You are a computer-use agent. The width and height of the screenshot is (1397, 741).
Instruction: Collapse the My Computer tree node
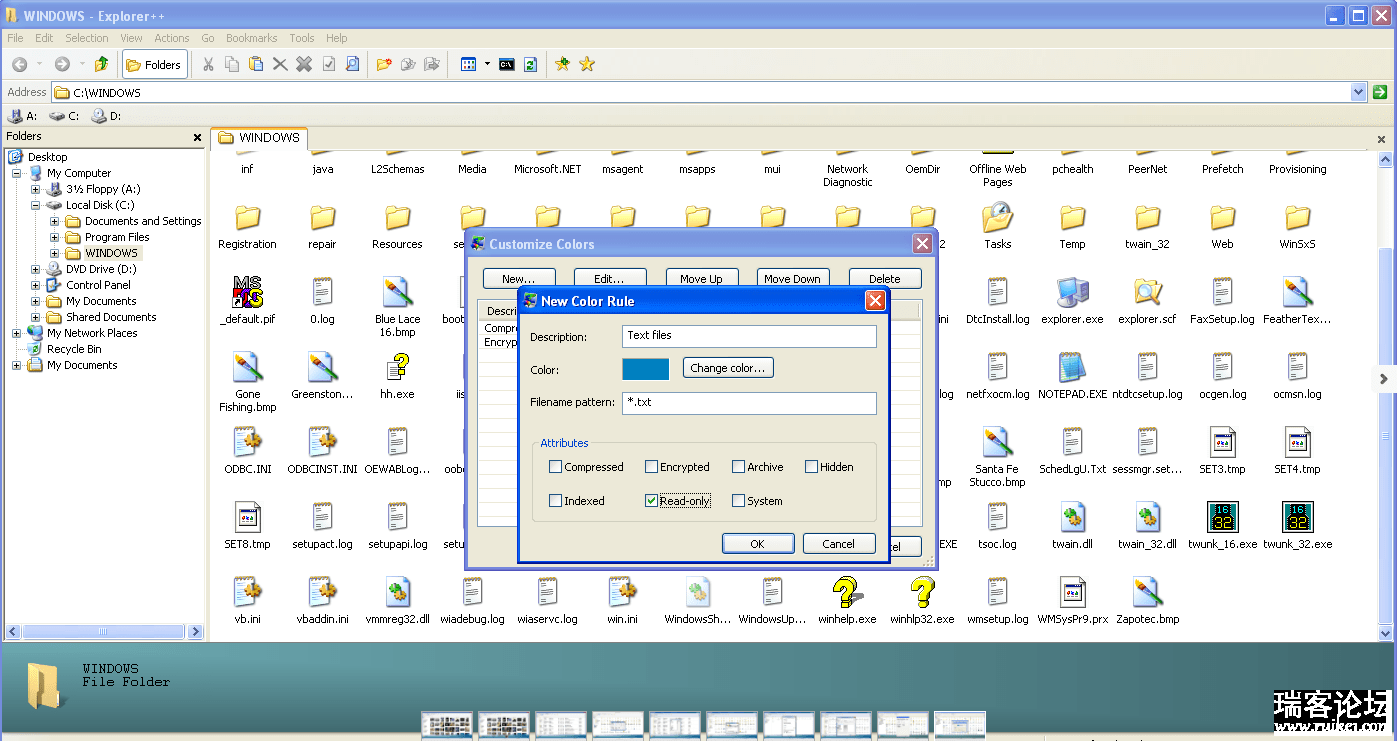(17, 173)
